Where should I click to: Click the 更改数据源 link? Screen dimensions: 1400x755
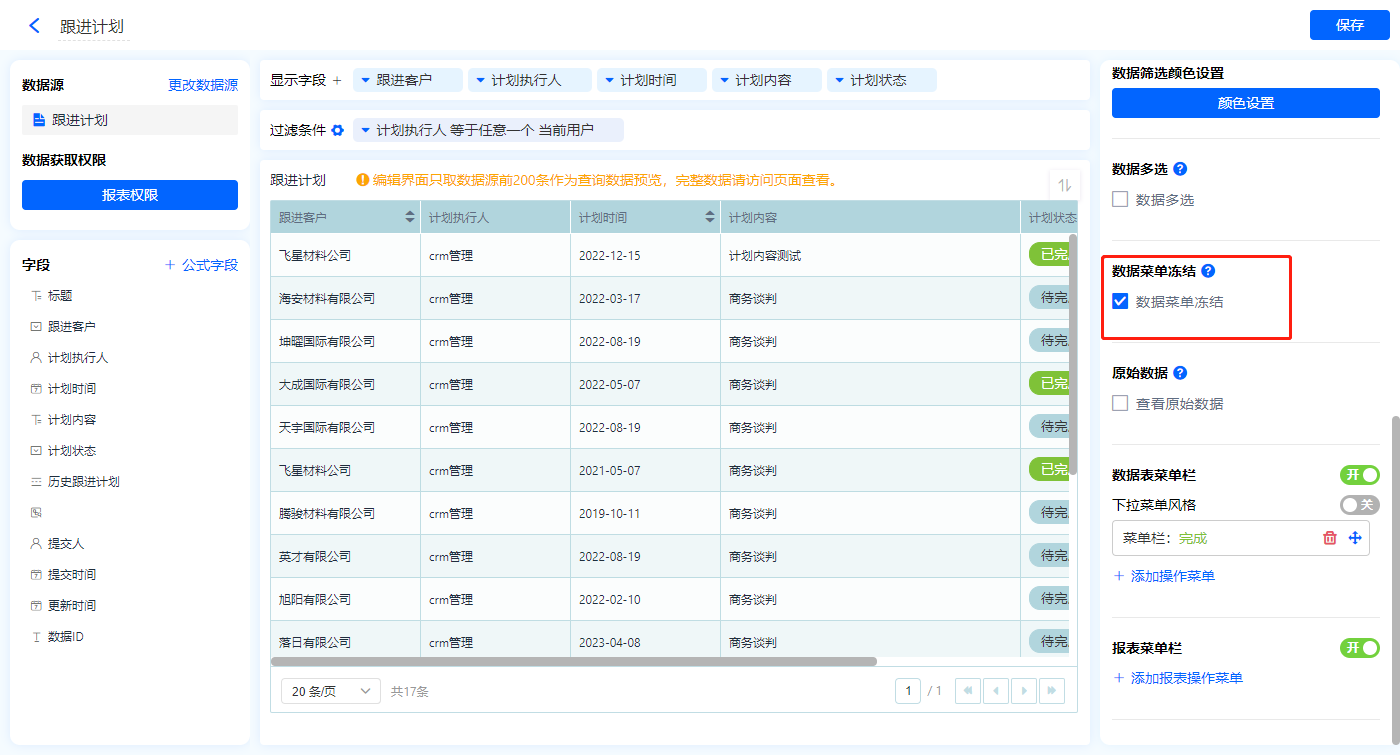(x=203, y=86)
